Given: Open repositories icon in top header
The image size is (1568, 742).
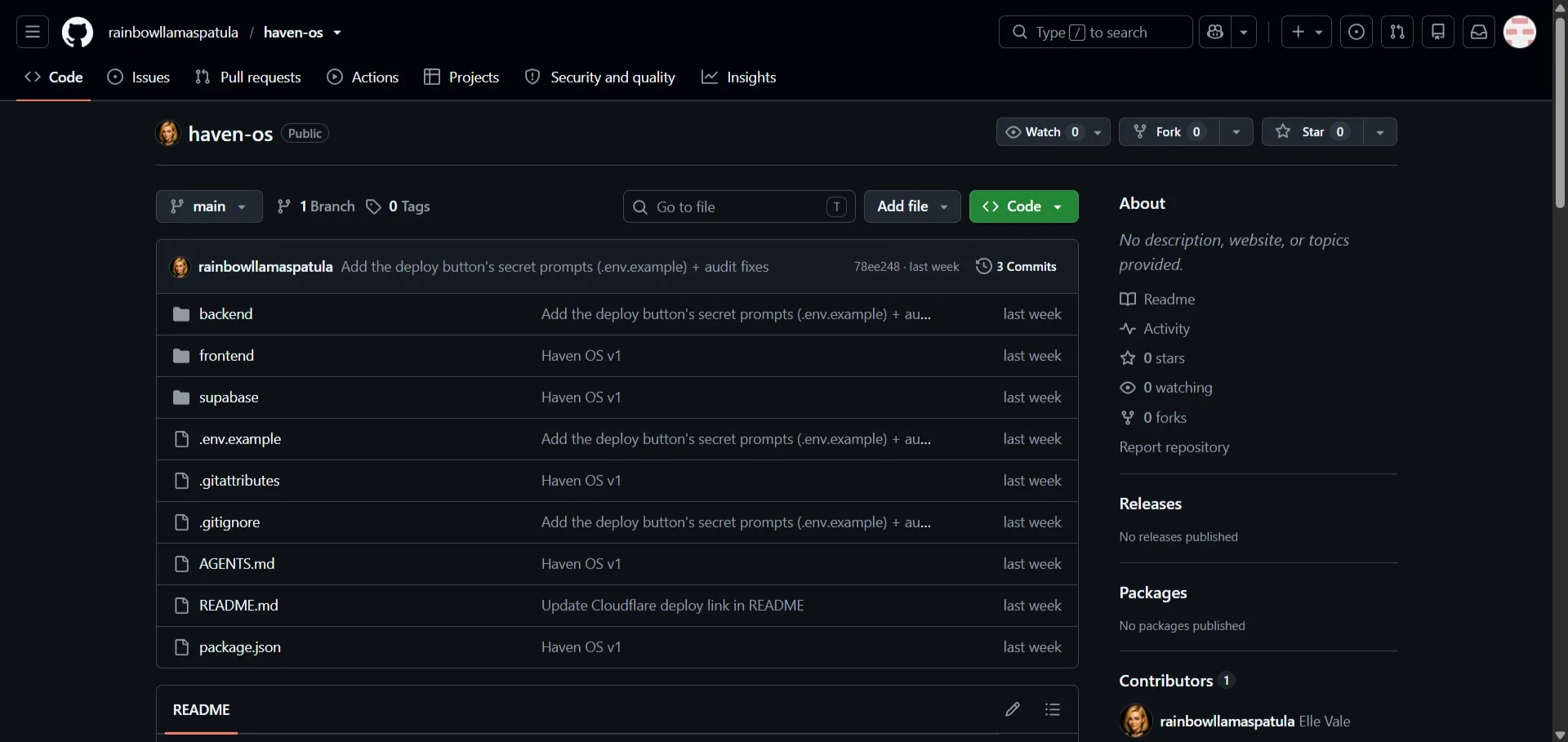Looking at the screenshot, I should [1438, 32].
